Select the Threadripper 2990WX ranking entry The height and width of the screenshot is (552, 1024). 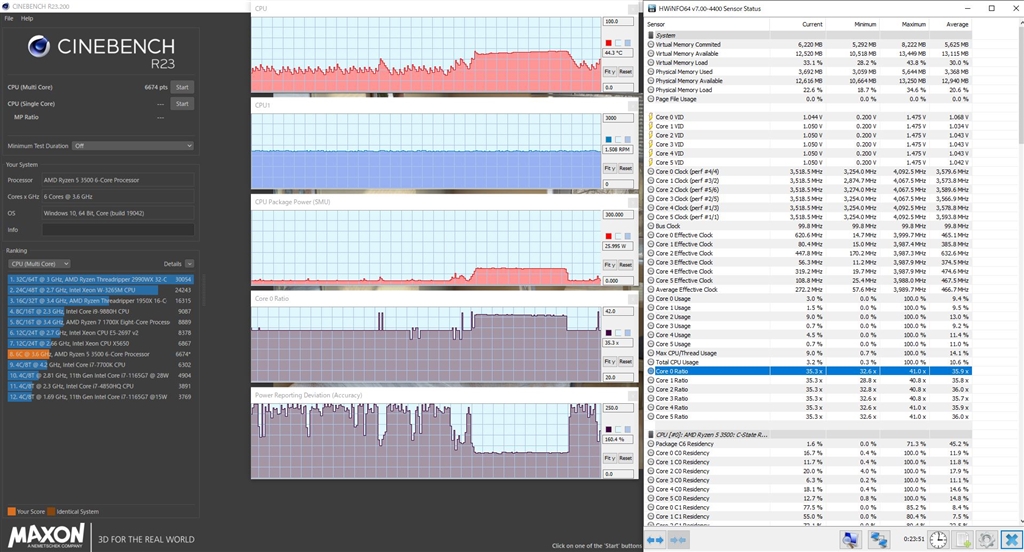pyautogui.click(x=101, y=280)
